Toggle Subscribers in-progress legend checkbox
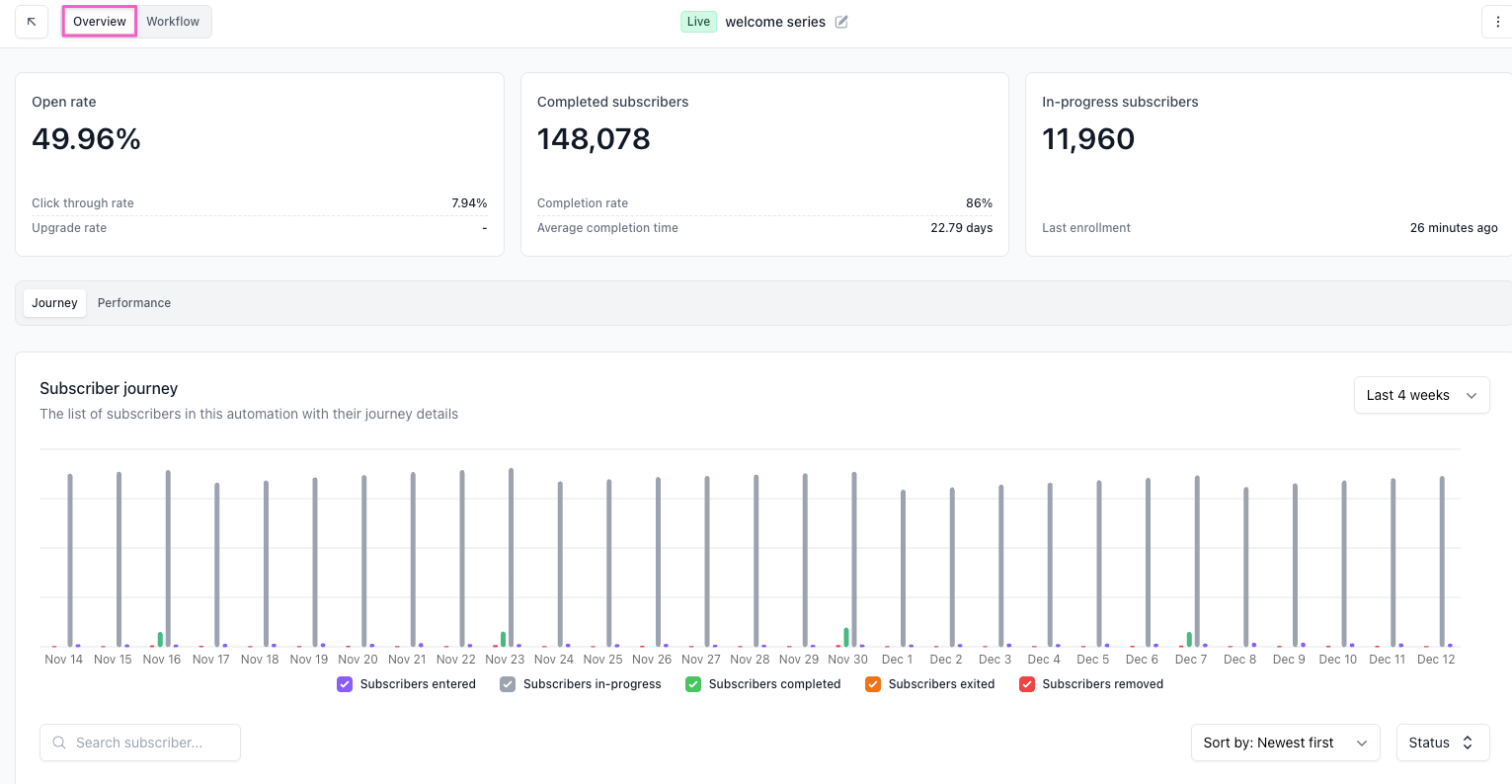 click(508, 684)
